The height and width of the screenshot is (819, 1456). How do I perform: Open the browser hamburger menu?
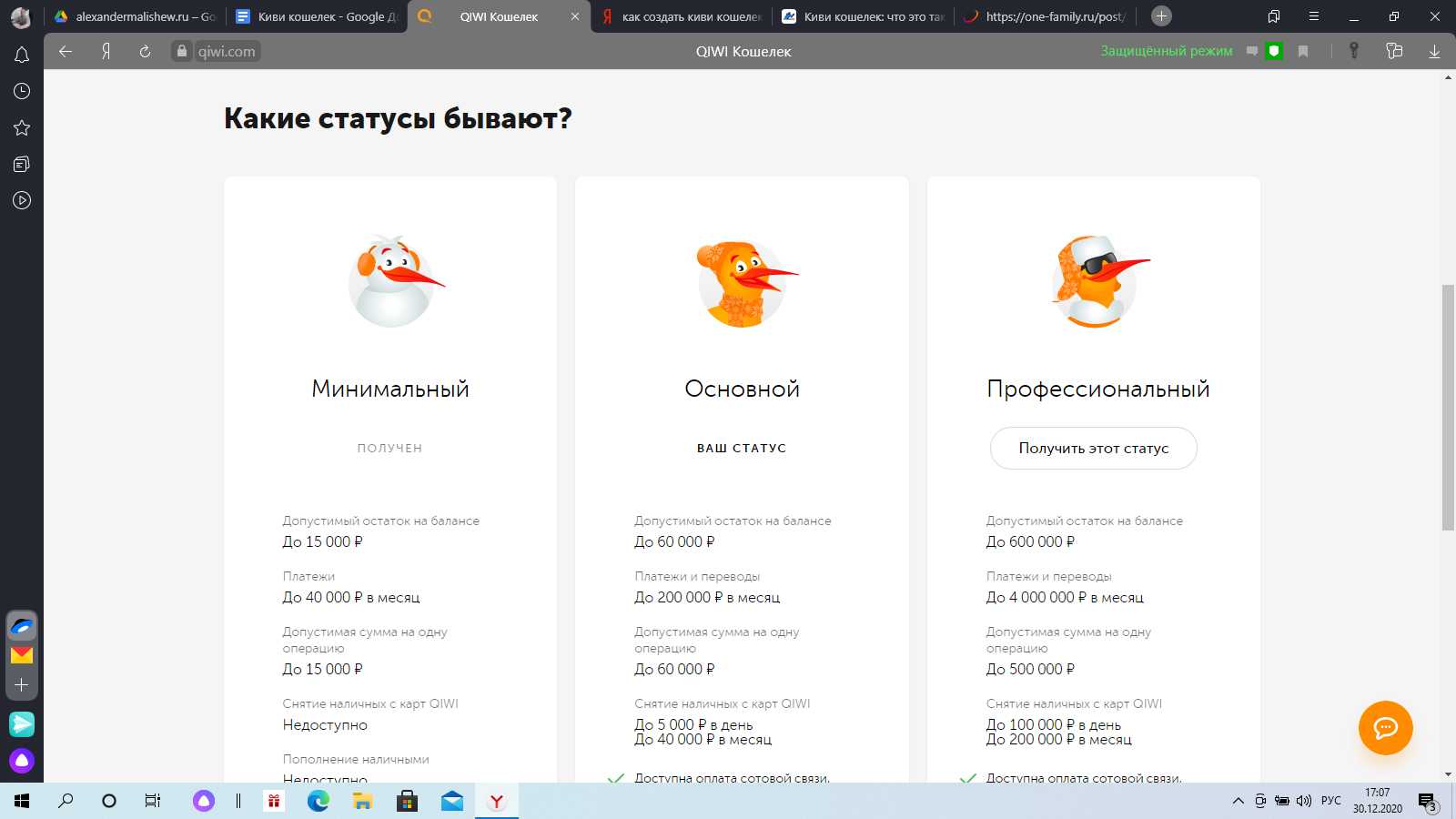click(x=1314, y=16)
